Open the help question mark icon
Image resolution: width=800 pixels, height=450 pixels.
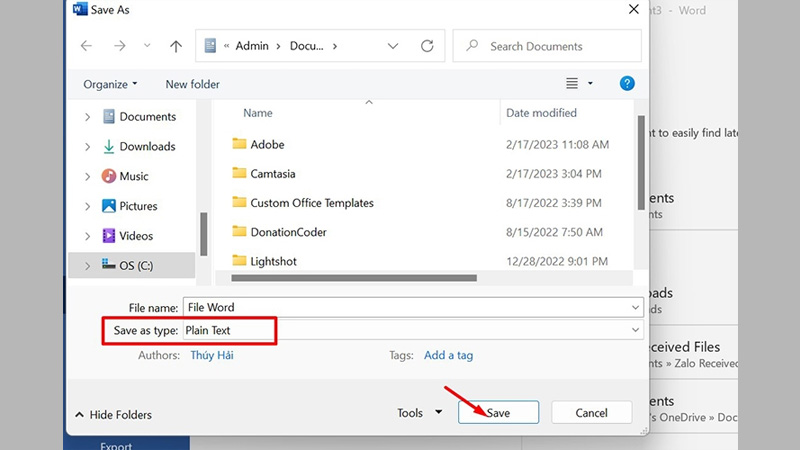click(x=627, y=84)
